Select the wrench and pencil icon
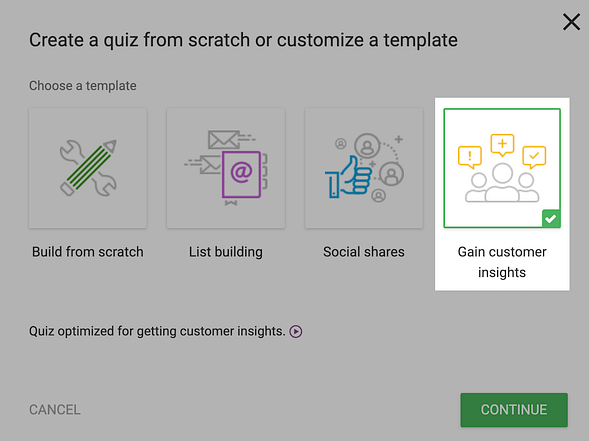This screenshot has height=441, width=589. click(88, 168)
